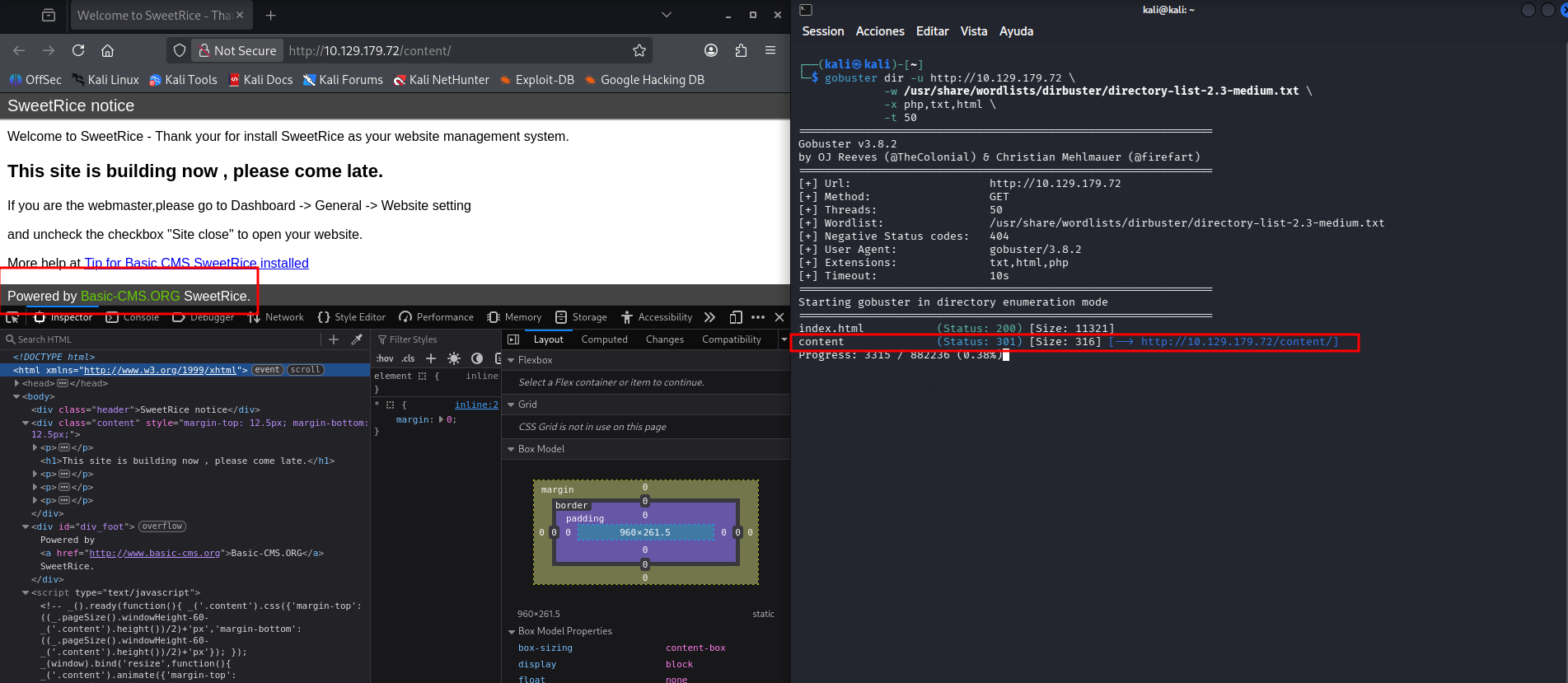Image resolution: width=1568 pixels, height=683 pixels.
Task: Open the terminal Vista menu
Action: click(973, 31)
